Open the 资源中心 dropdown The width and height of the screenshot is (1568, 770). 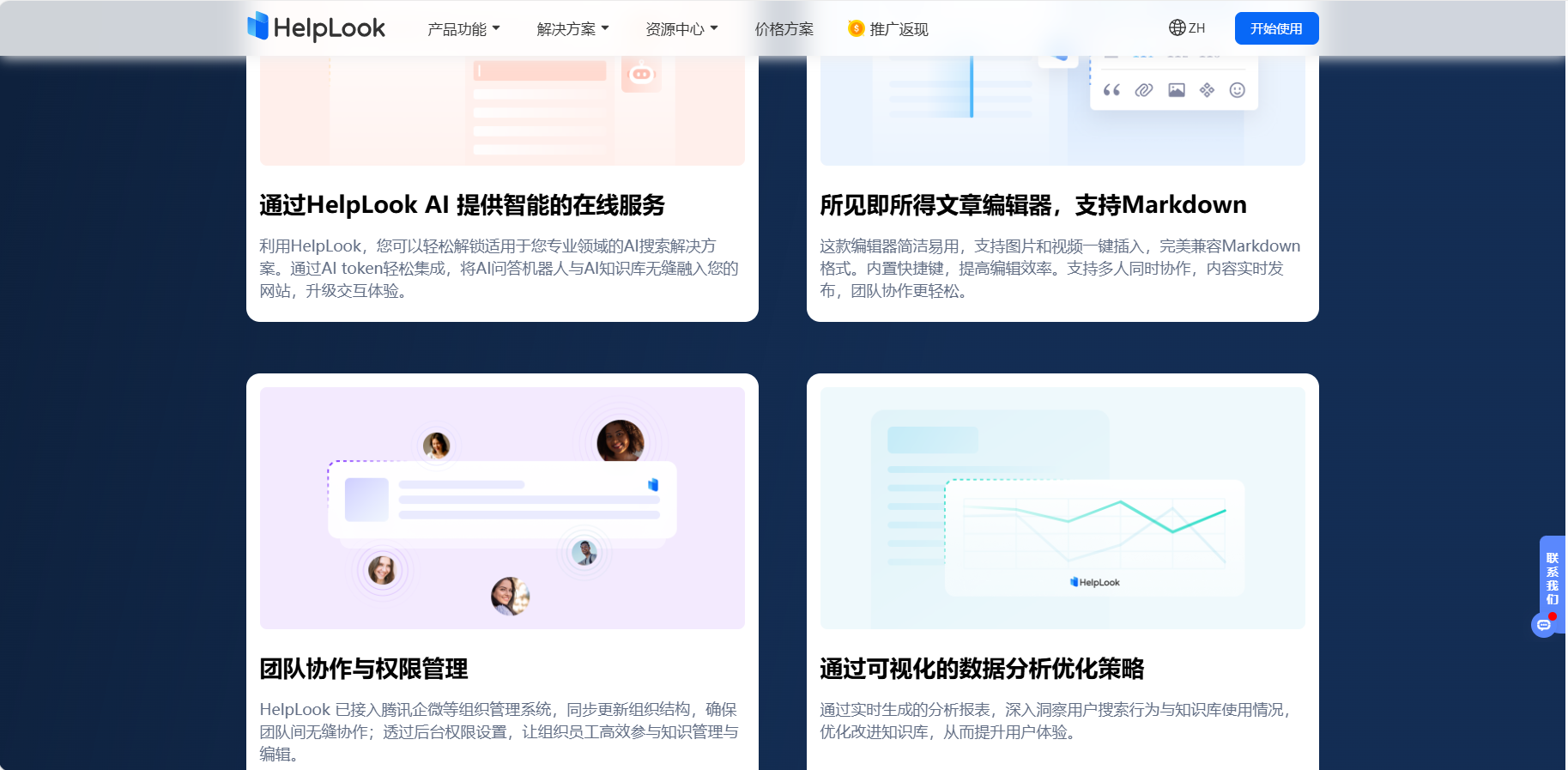681,29
